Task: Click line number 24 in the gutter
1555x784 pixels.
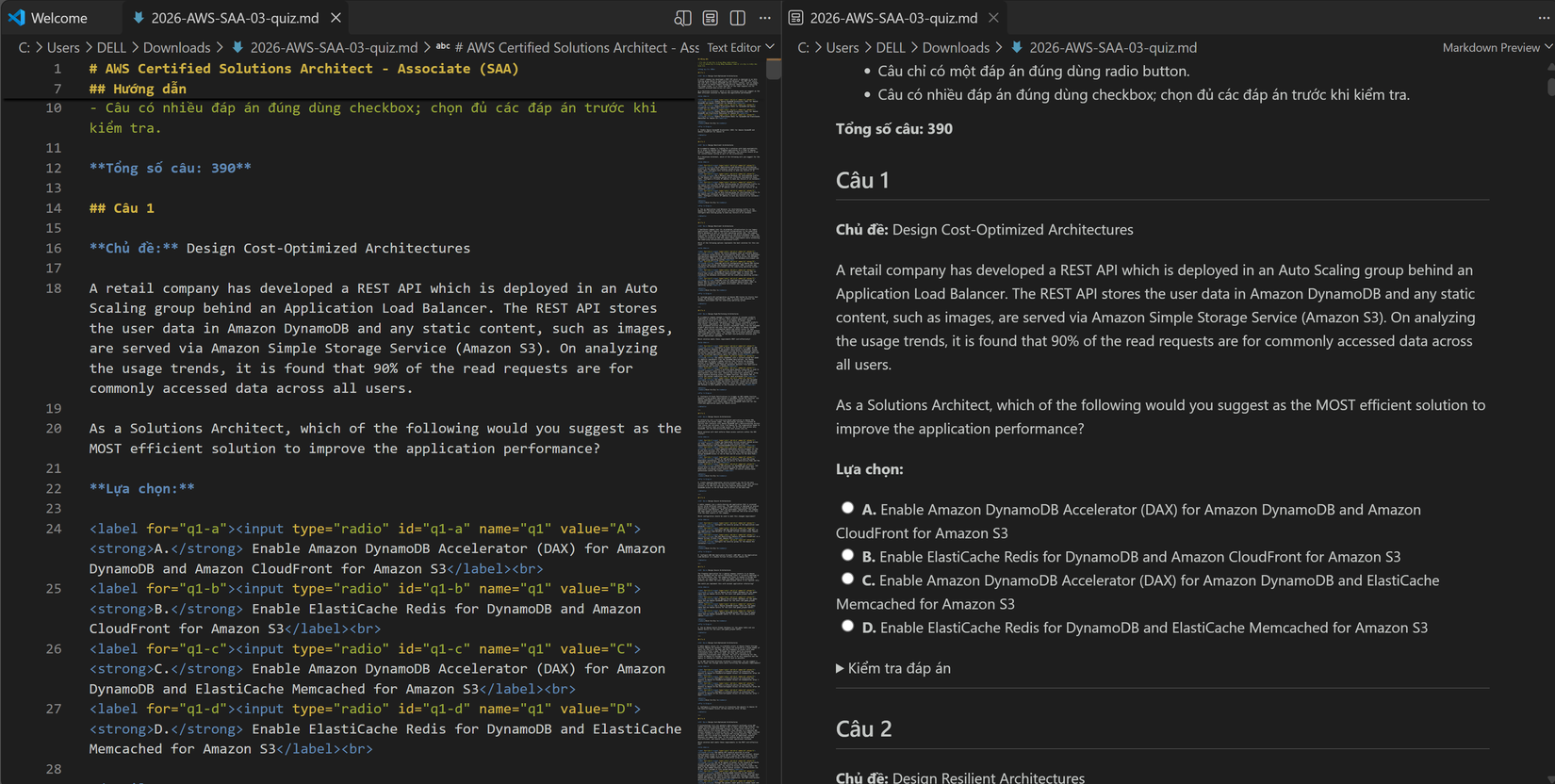Action: pyautogui.click(x=53, y=529)
